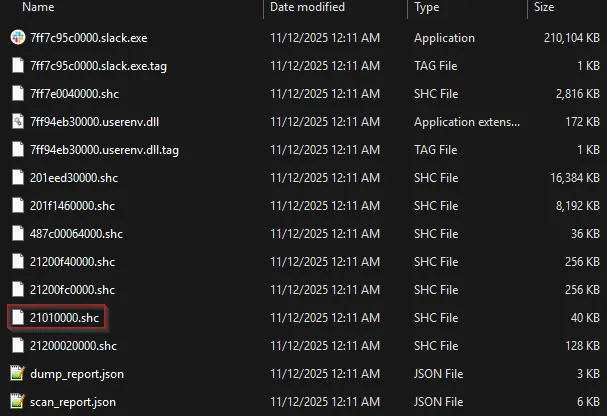Click the userenv.dll.tag file icon
The height and width of the screenshot is (416, 607).
(x=17, y=149)
